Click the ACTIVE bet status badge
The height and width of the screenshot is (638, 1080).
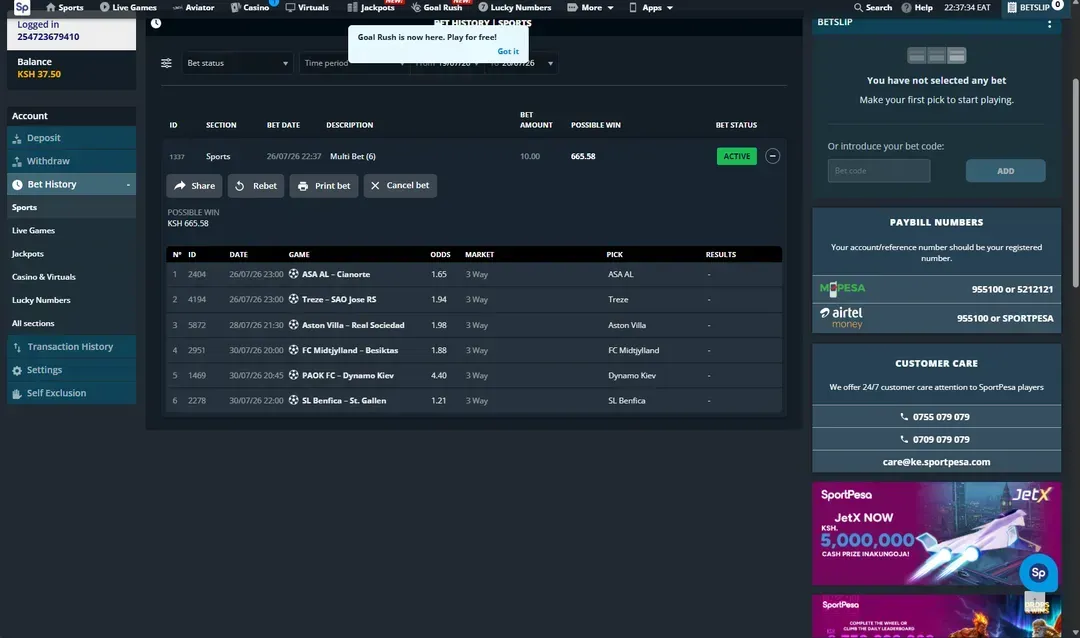[736, 156]
